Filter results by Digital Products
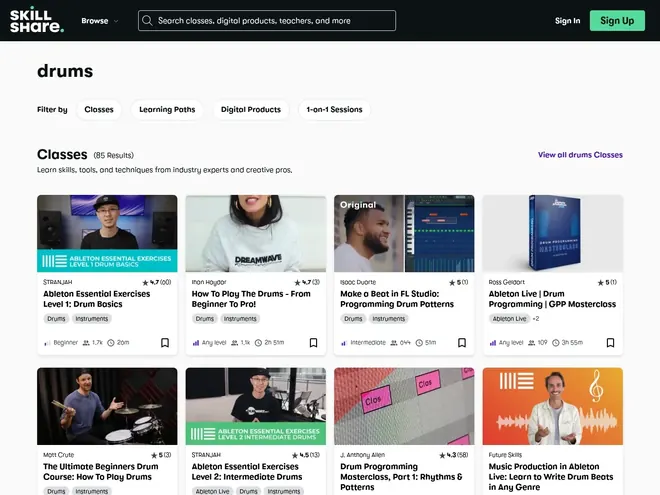The height and width of the screenshot is (495, 660). click(251, 109)
